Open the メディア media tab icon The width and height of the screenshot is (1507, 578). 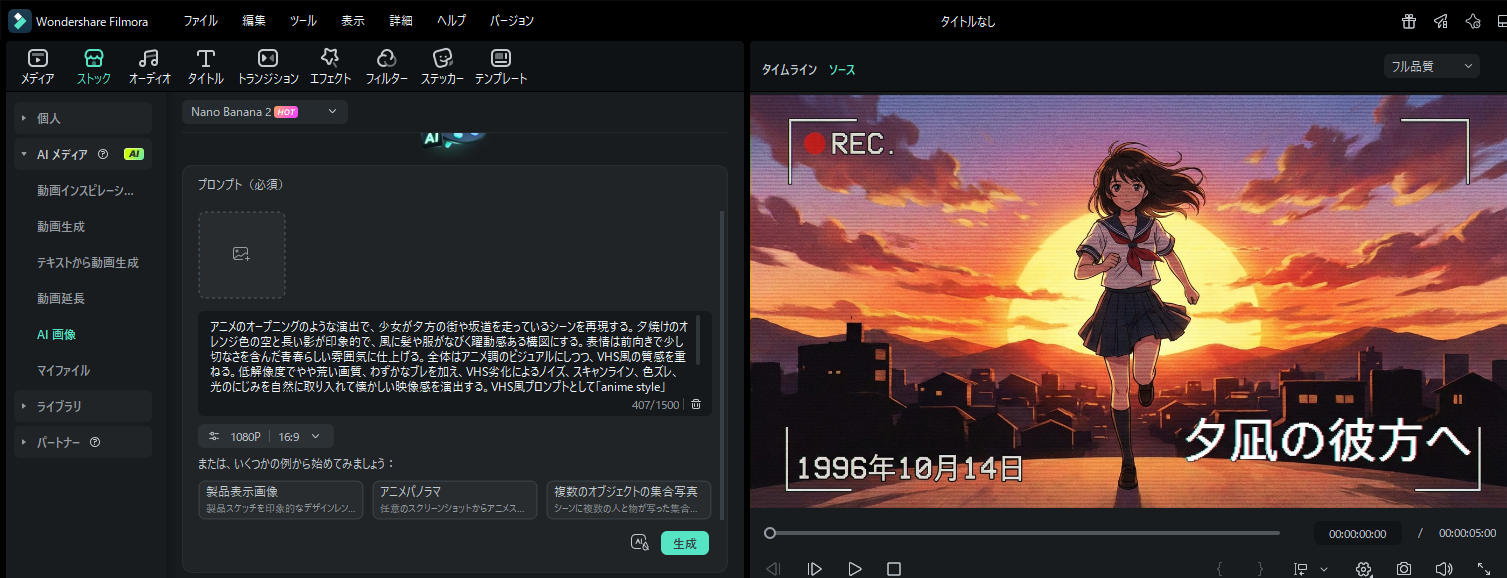click(37, 66)
